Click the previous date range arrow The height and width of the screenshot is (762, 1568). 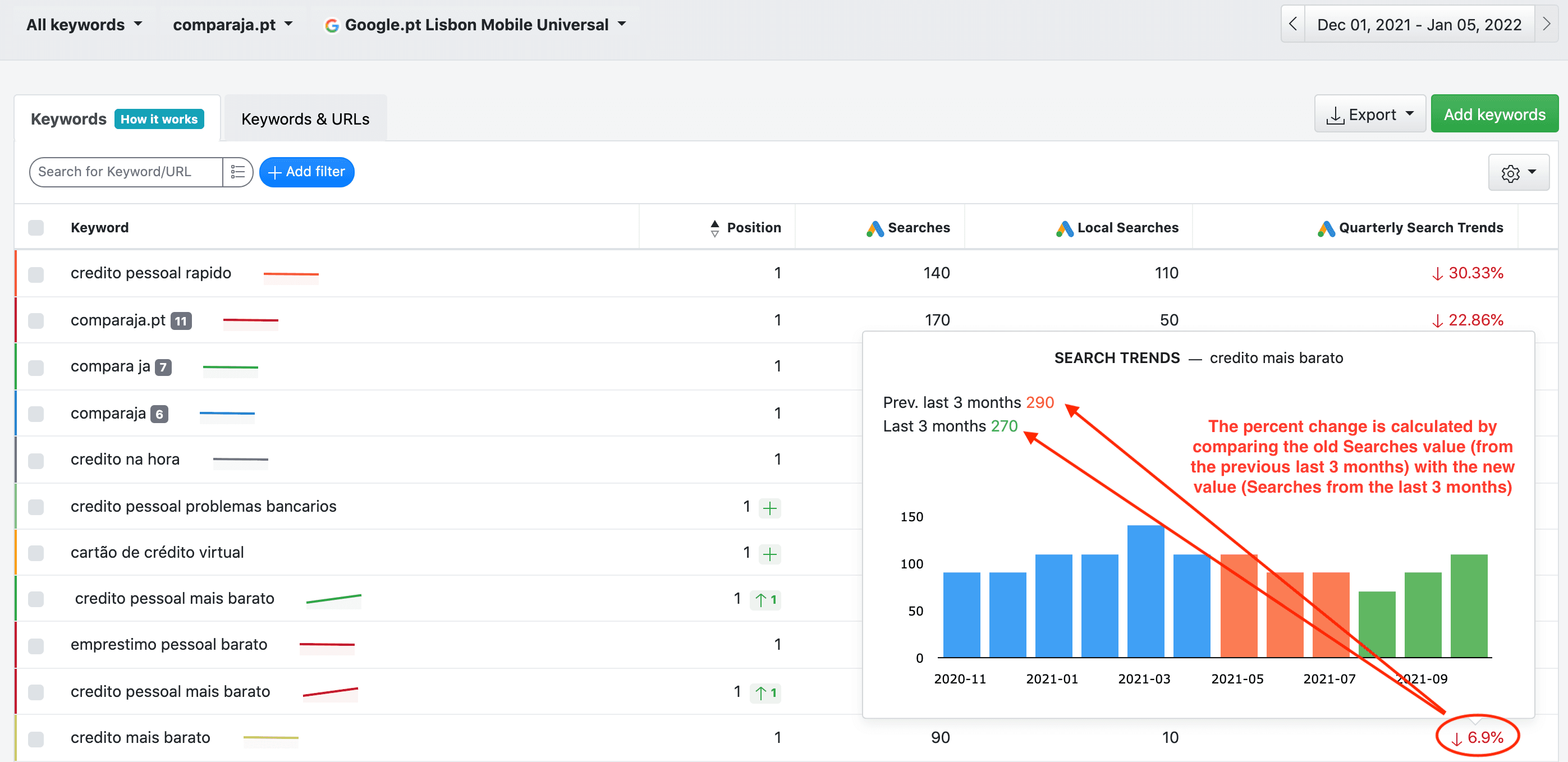[x=1293, y=24]
